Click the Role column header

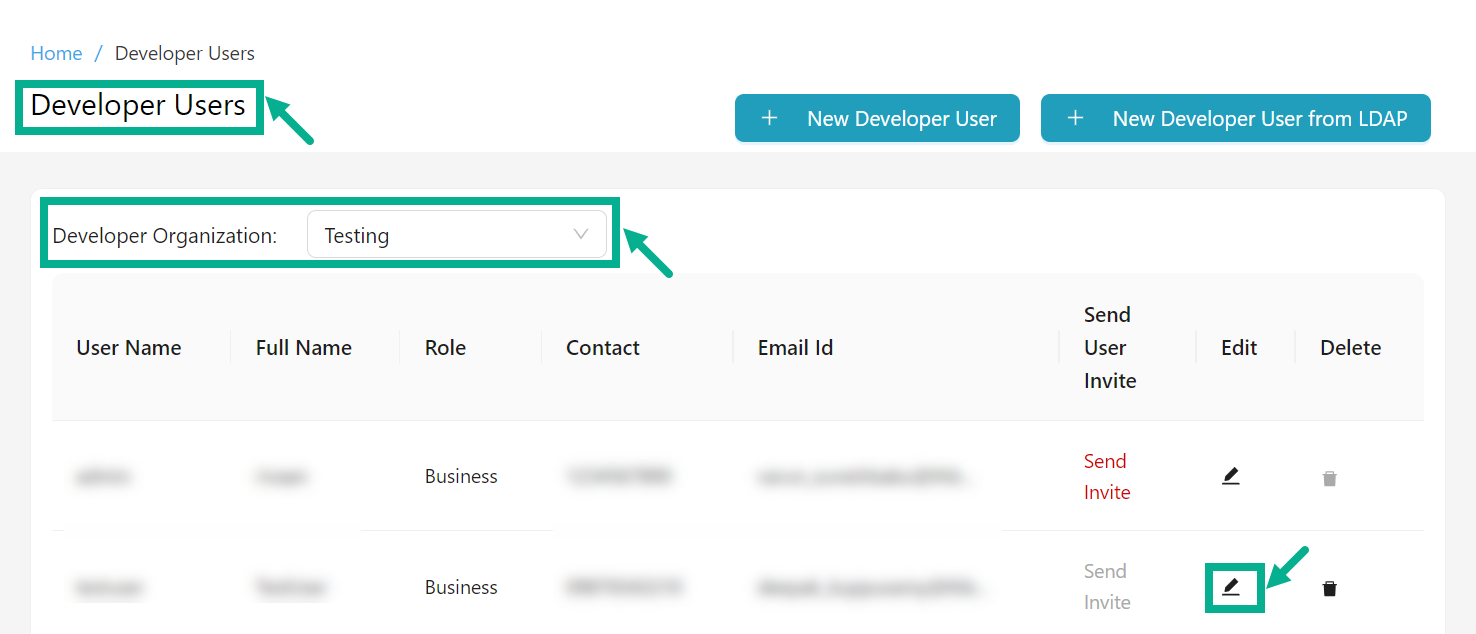click(445, 347)
